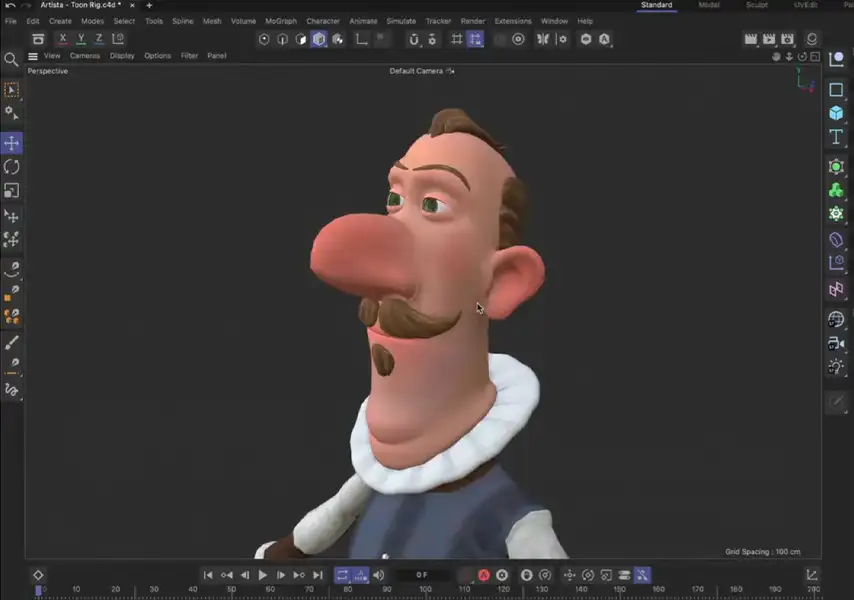This screenshot has width=854, height=600.
Task: Click frame 100 on timeline ruler
Action: pos(425,590)
